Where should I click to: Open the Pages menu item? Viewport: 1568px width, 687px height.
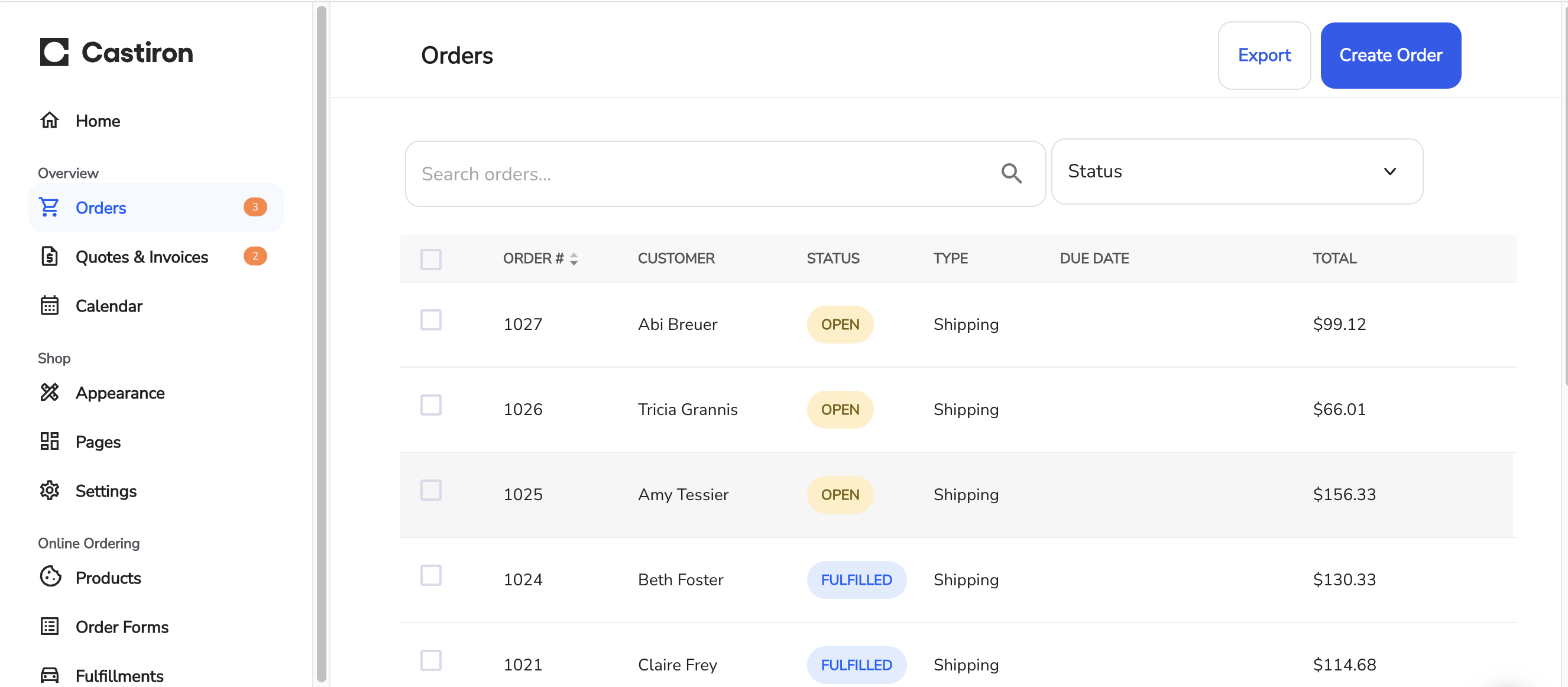coord(98,442)
